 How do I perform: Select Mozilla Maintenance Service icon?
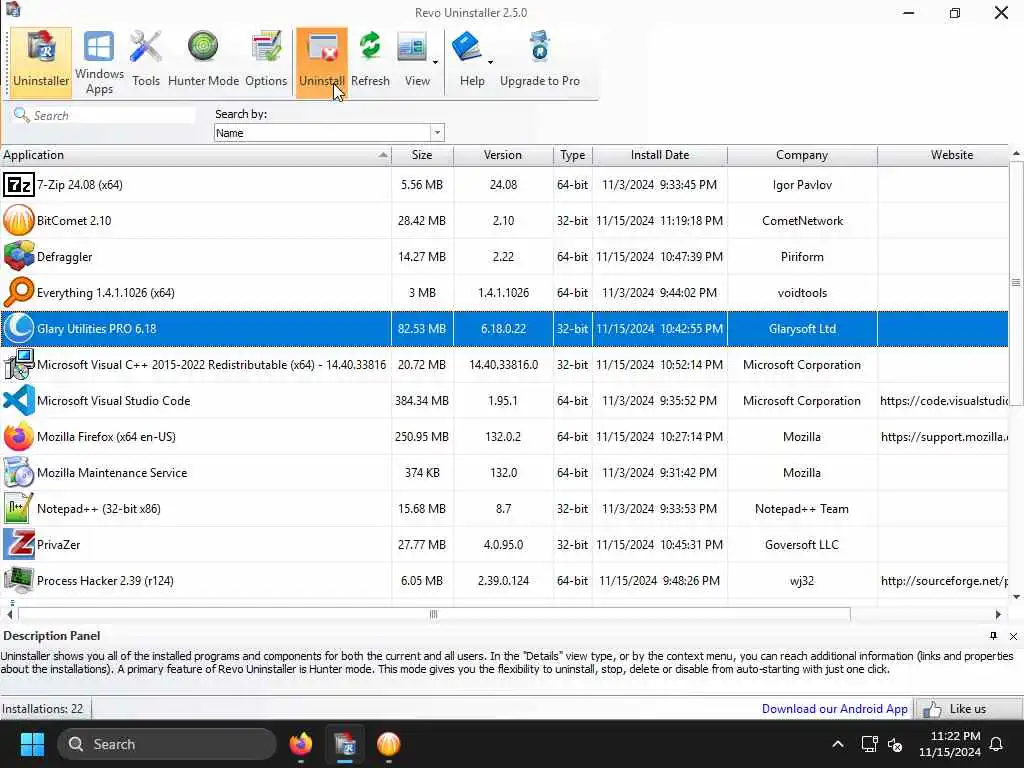pyautogui.click(x=18, y=472)
